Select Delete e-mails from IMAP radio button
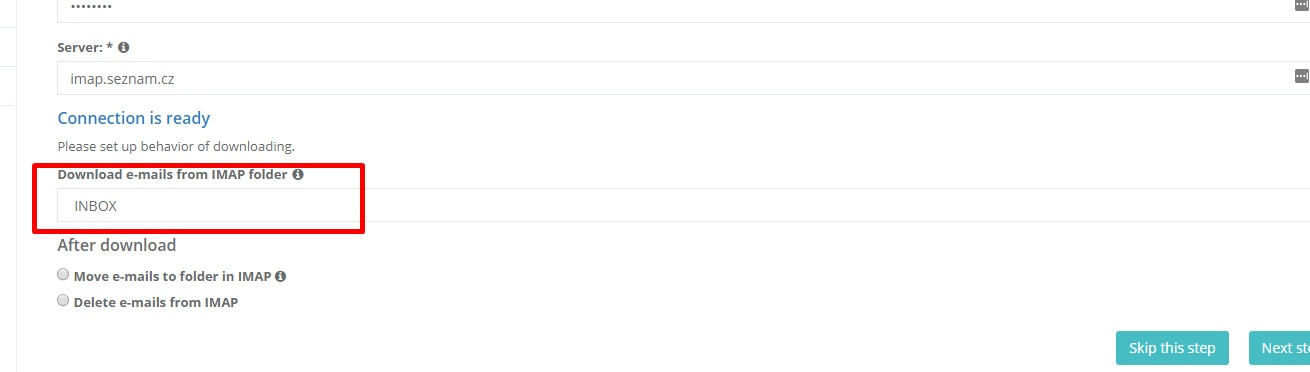The height and width of the screenshot is (372, 1310). coord(64,300)
